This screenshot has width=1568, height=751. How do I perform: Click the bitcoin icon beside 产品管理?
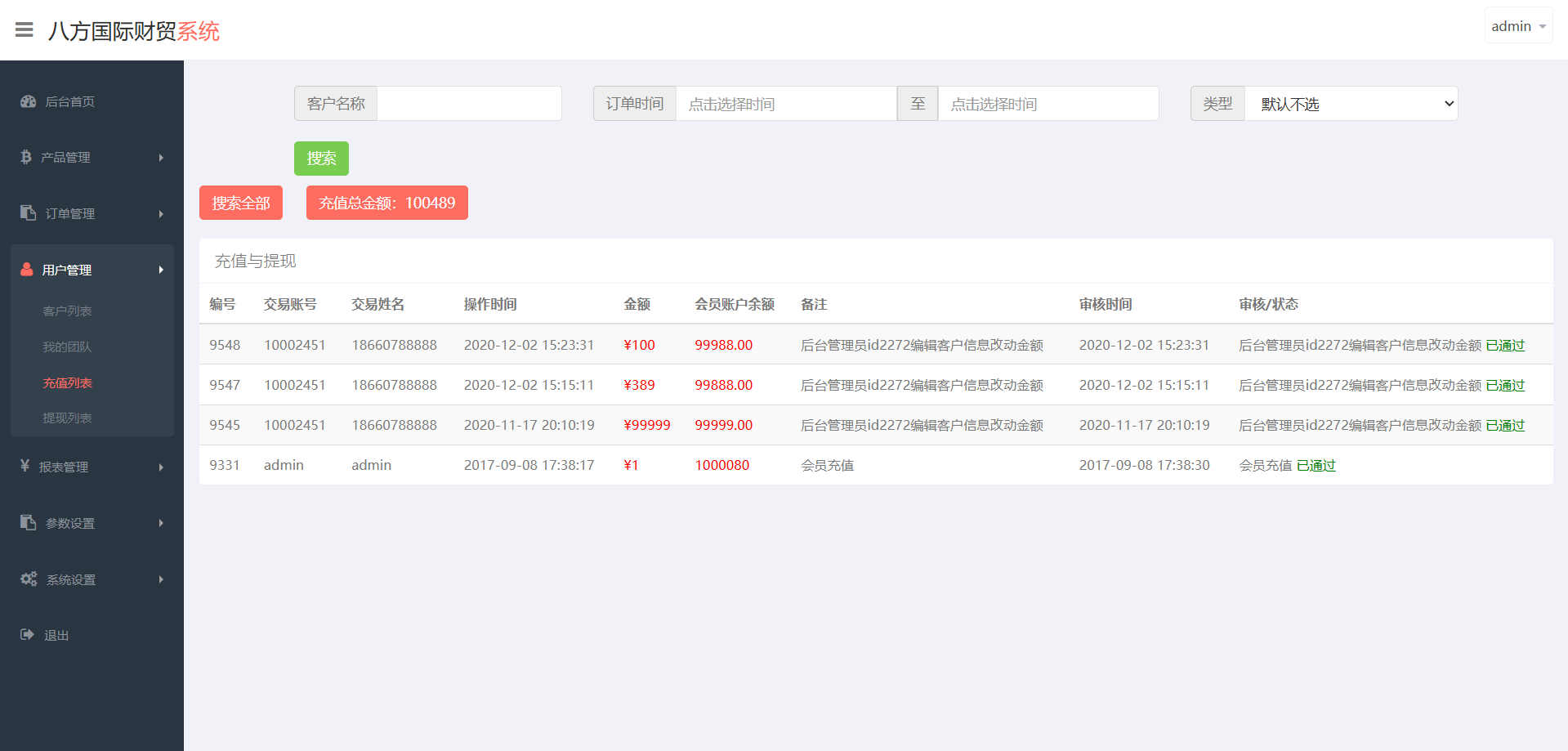coord(26,157)
